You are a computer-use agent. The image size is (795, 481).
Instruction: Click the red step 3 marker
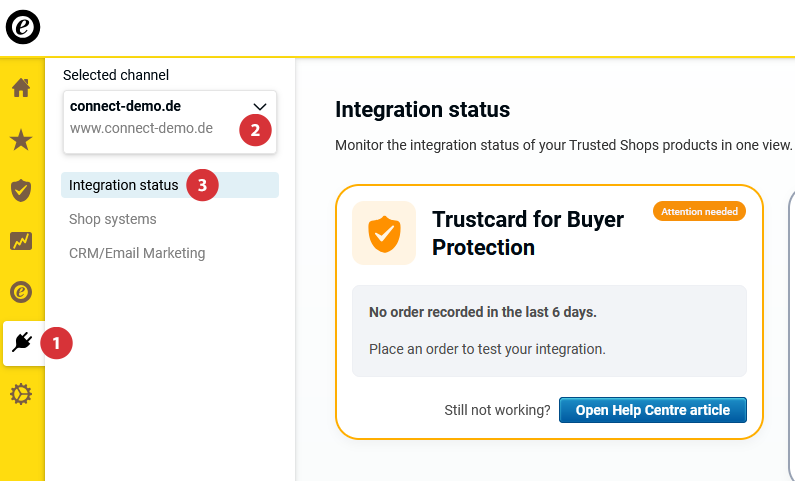[202, 185]
